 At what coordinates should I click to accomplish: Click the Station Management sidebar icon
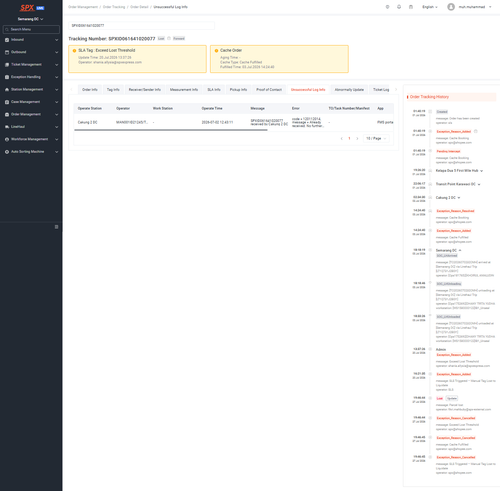[x=7, y=90]
